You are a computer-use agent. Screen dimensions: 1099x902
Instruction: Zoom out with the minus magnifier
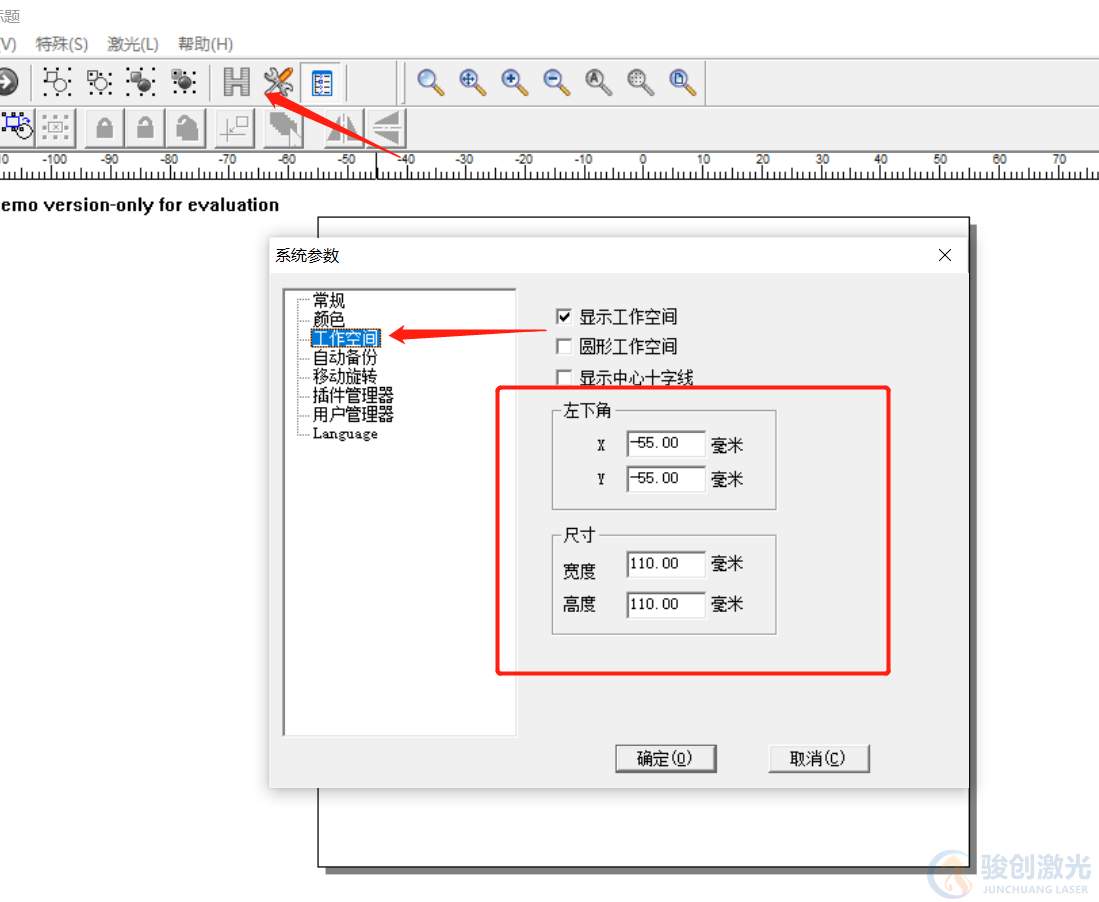click(x=557, y=82)
